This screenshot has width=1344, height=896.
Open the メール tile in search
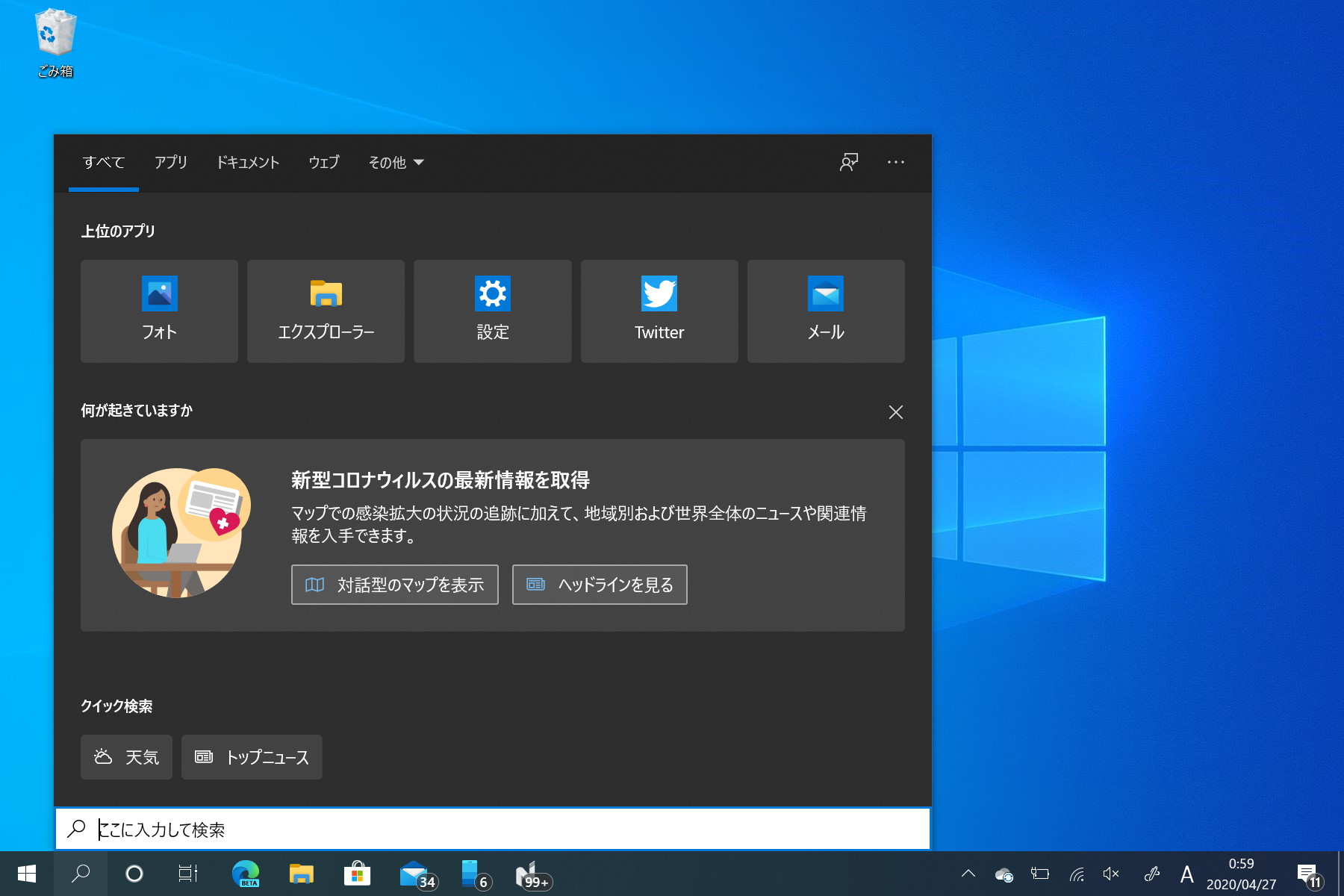(825, 311)
